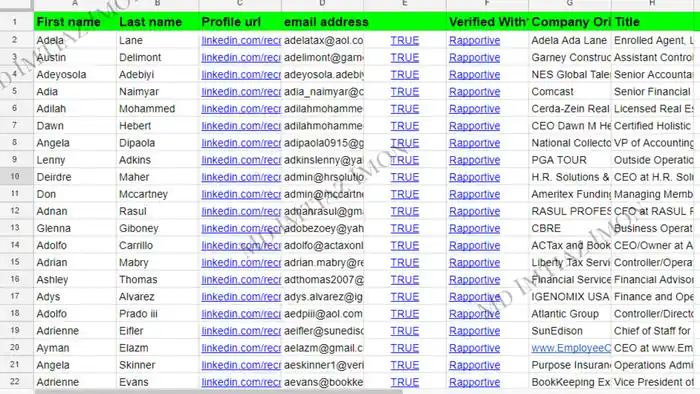The width and height of the screenshot is (700, 394).
Task: Select company cell IGENOMIX USA
Action: pyautogui.click(x=570, y=297)
